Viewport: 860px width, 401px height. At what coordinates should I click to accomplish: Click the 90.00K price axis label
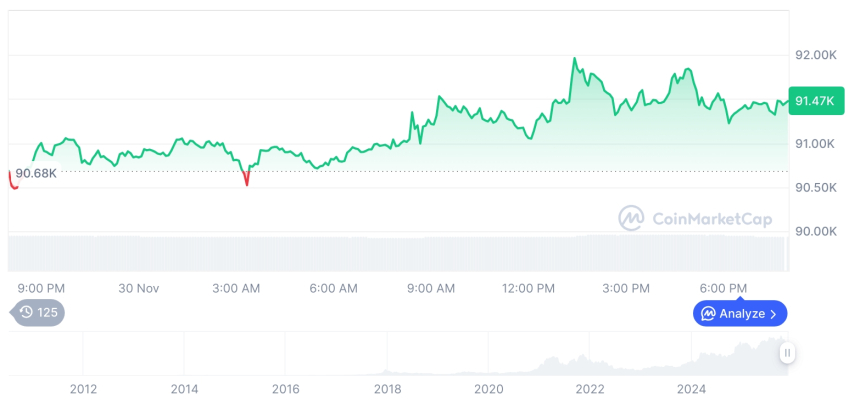tap(814, 231)
